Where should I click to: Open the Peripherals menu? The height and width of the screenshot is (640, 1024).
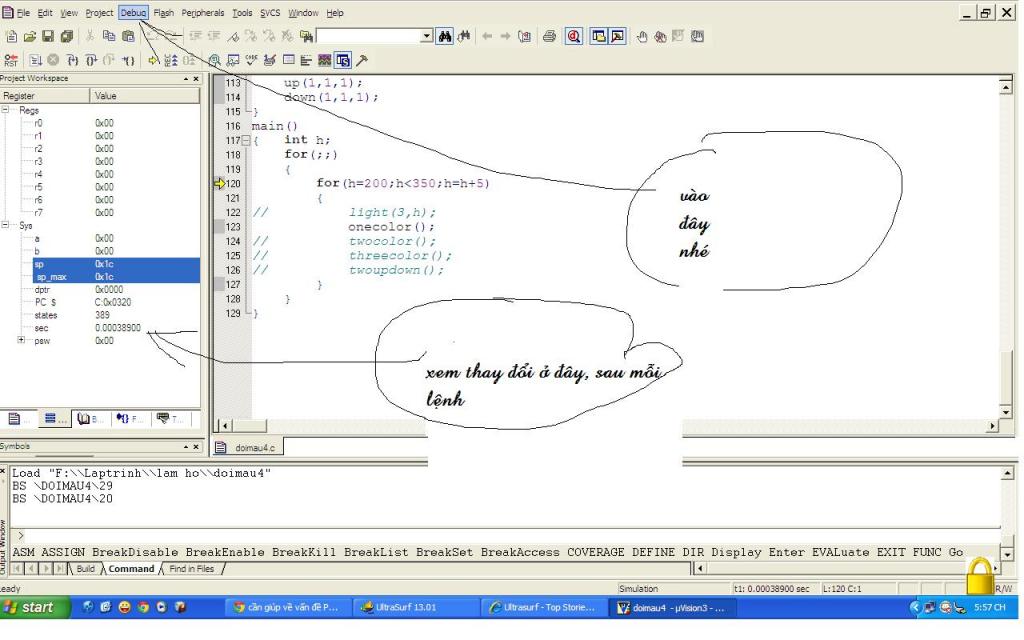203,13
